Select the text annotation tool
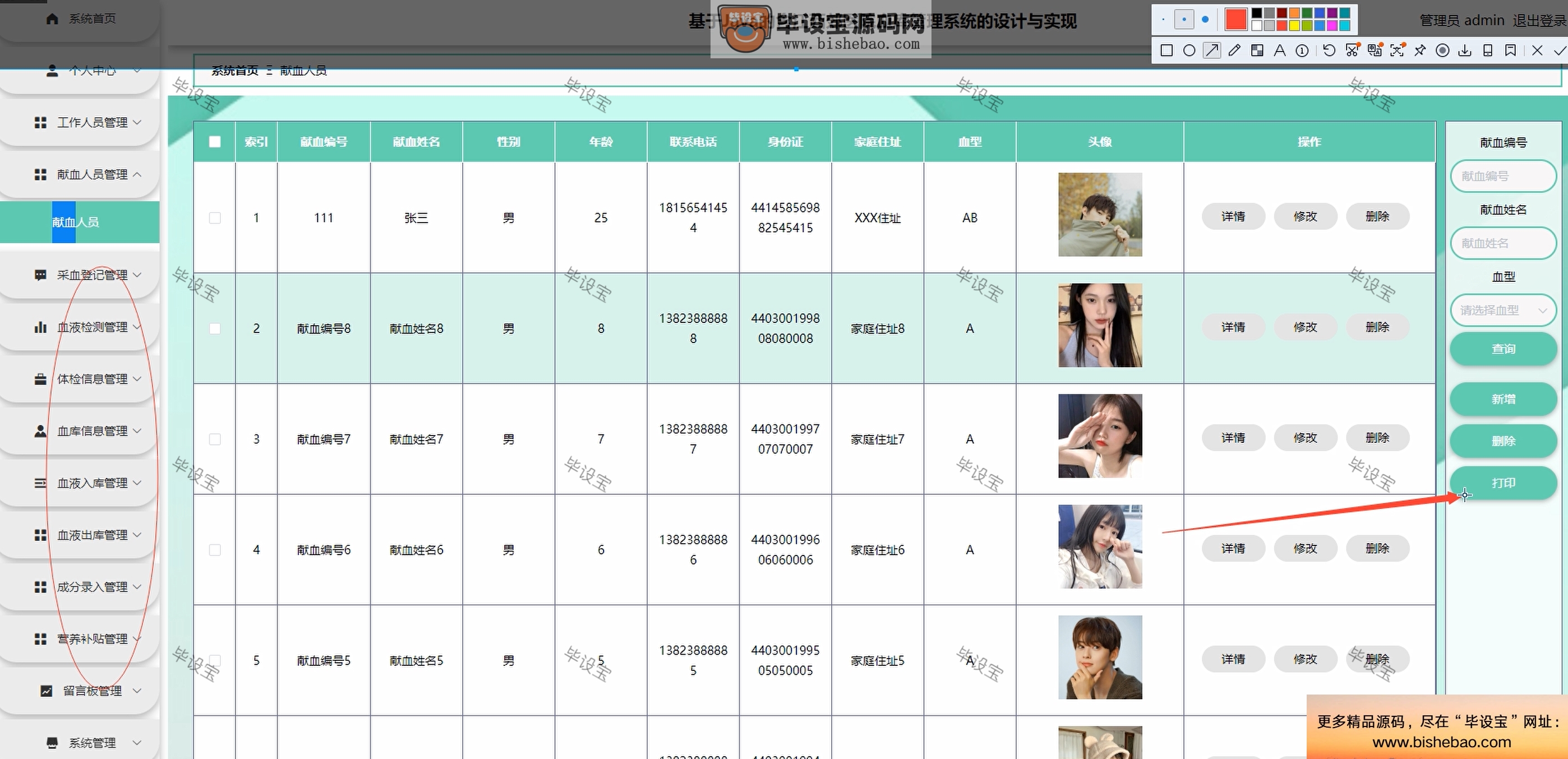Image resolution: width=1568 pixels, height=759 pixels. pyautogui.click(x=1280, y=50)
